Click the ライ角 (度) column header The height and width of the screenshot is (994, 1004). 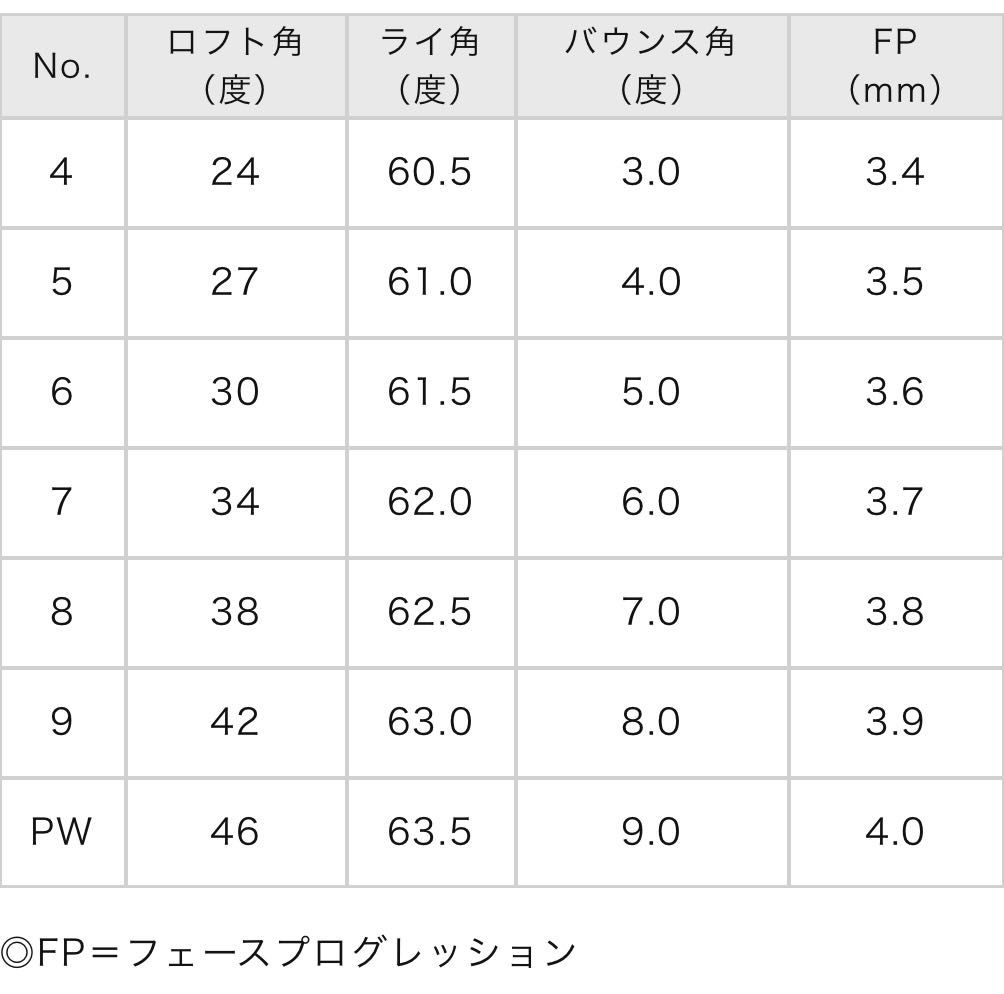[430, 66]
